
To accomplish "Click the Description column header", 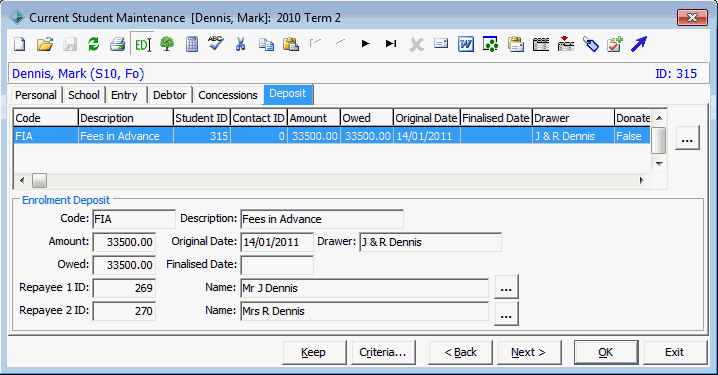I will [x=126, y=118].
